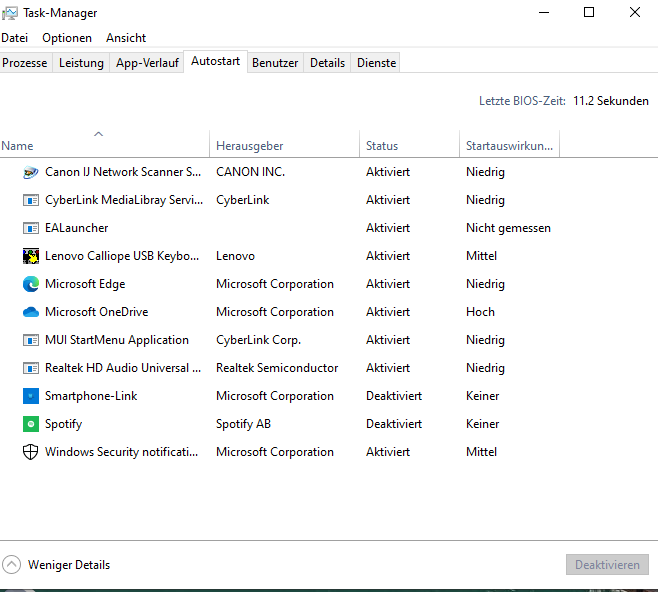658x592 pixels.
Task: Click the Realtek HD Audio Universal icon
Action: (31, 368)
